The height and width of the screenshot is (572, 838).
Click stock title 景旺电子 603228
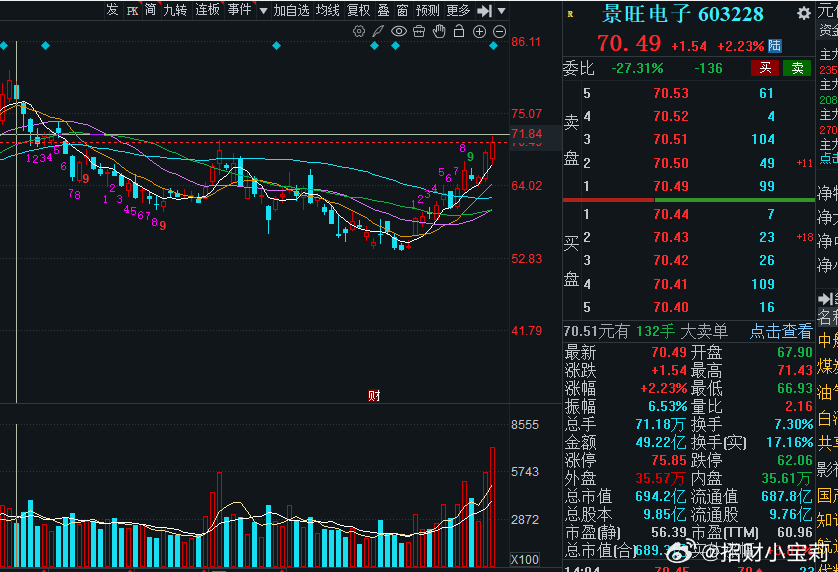click(682, 14)
